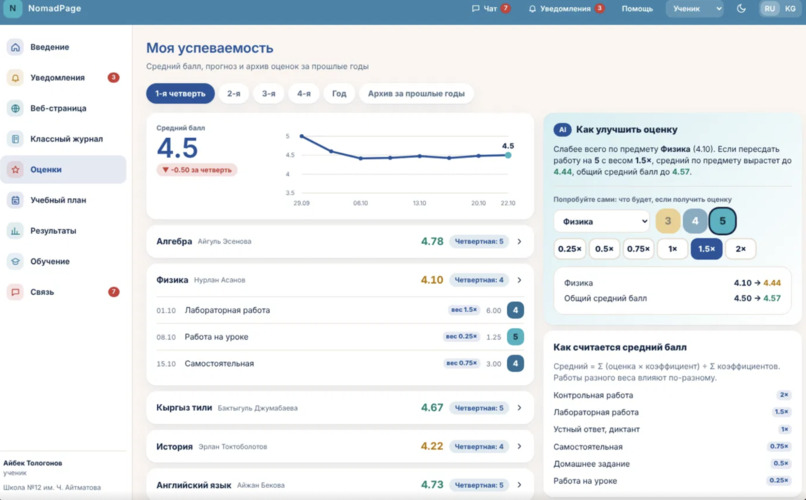The width and height of the screenshot is (806, 500).
Task: Open Уведомления in the top bar
Action: point(565,9)
